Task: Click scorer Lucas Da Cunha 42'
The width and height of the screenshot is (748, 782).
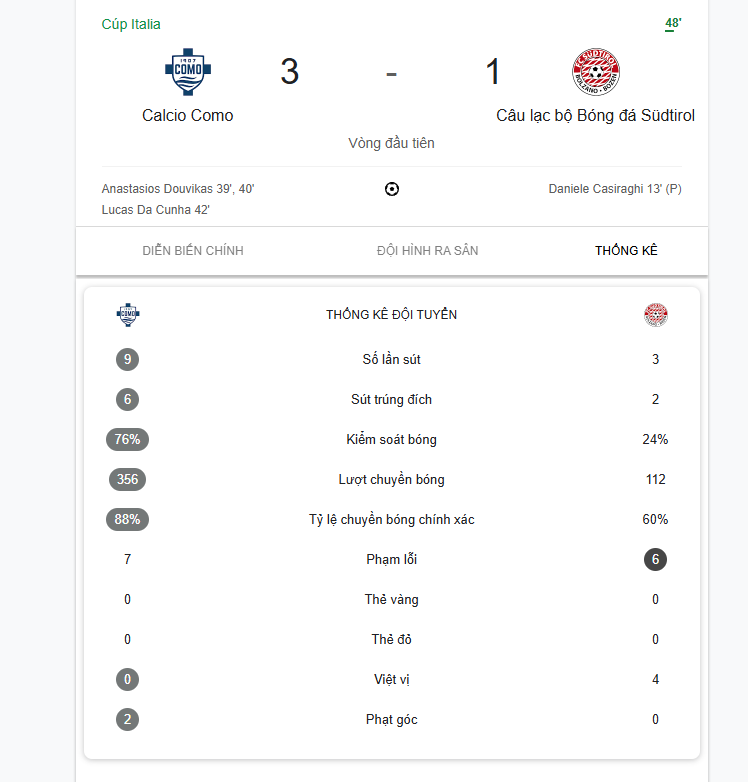Action: (x=156, y=210)
